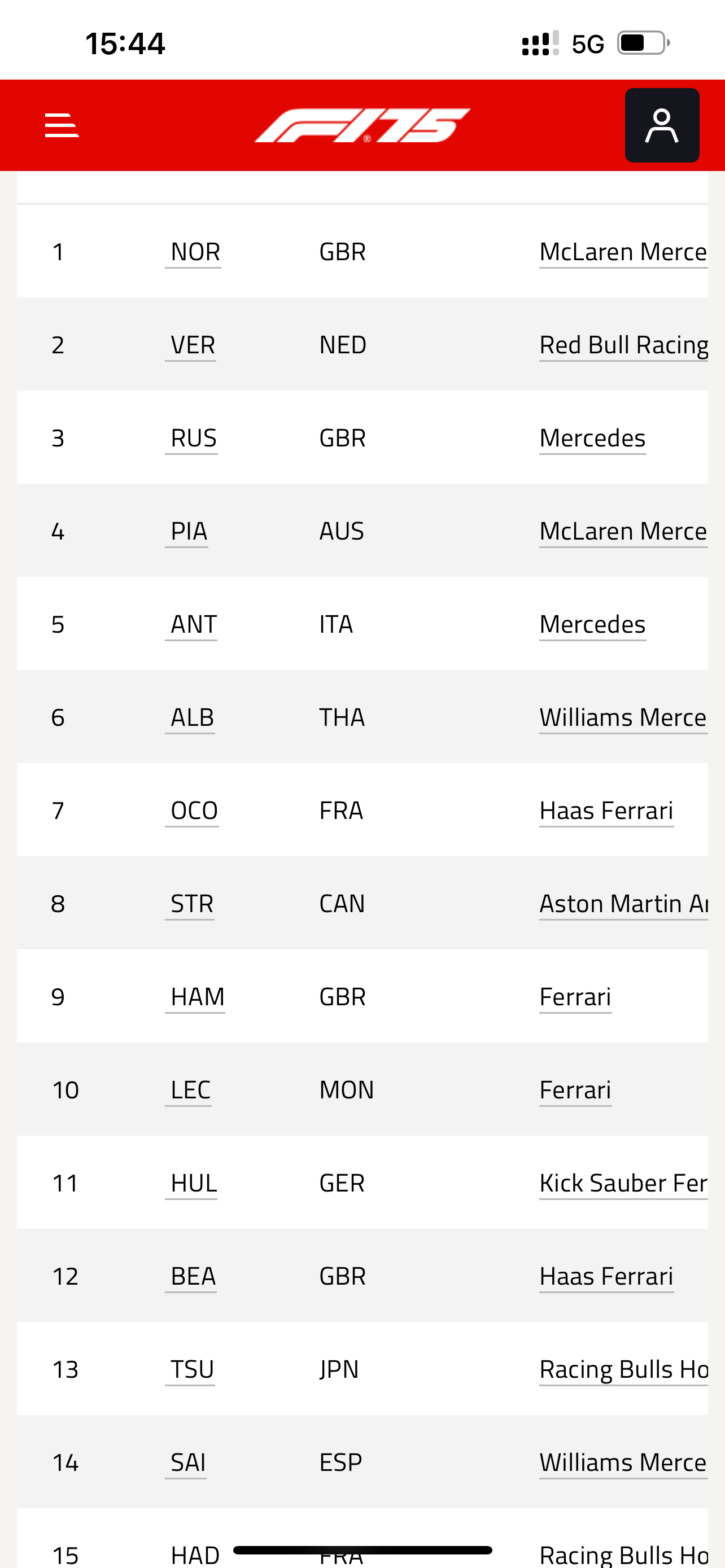View ANT driver page
725x1568 pixels.
pyautogui.click(x=193, y=624)
